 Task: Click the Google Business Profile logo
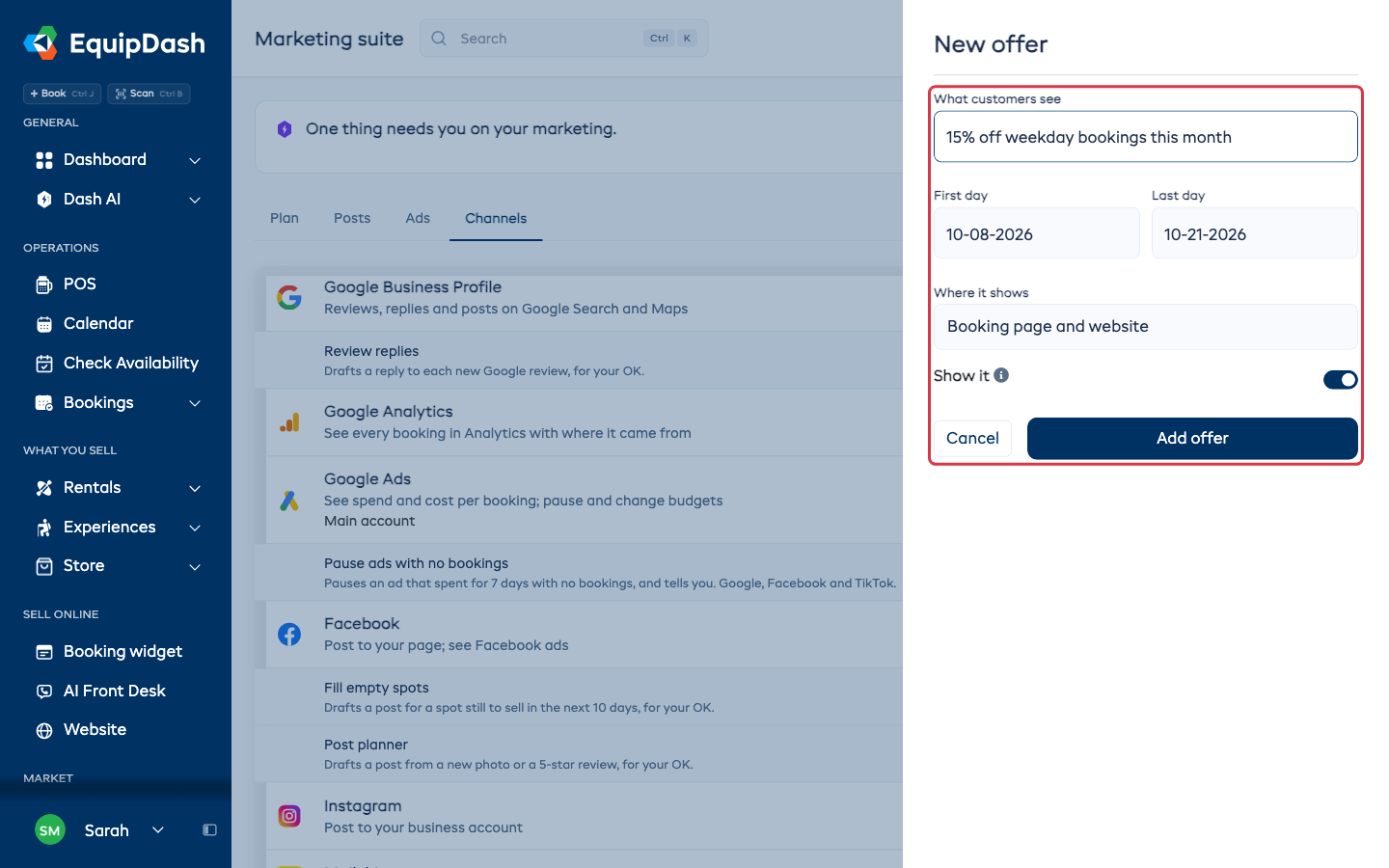[289, 297]
